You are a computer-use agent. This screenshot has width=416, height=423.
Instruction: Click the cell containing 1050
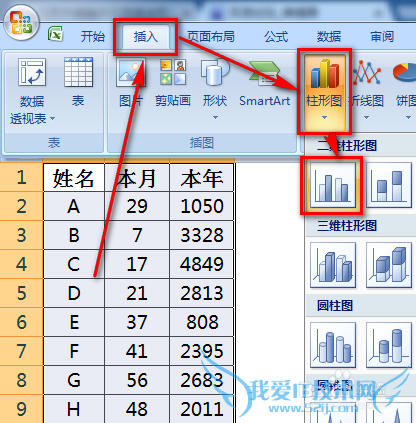coord(202,206)
